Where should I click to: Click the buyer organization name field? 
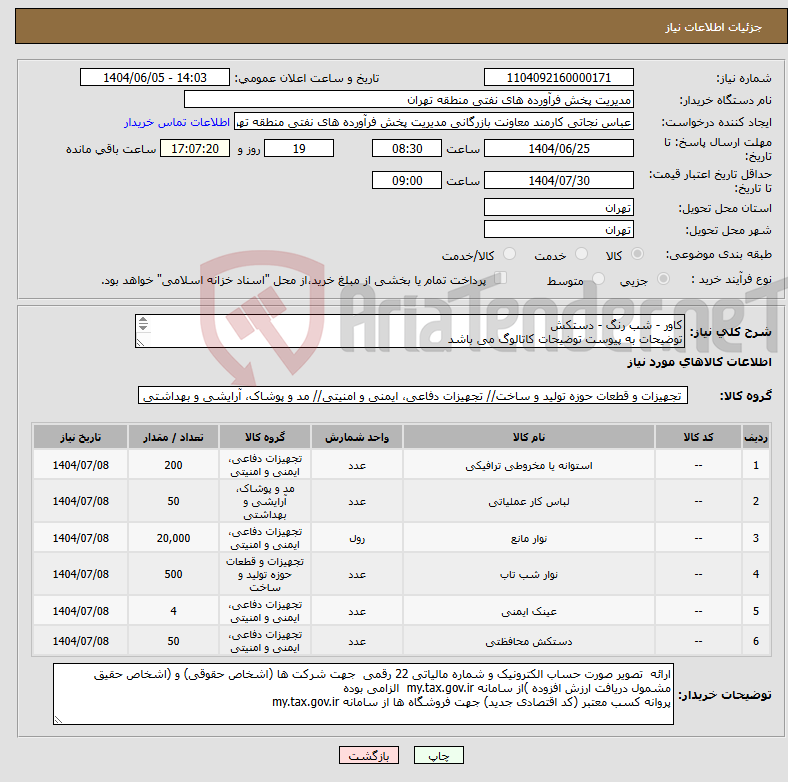(x=409, y=100)
